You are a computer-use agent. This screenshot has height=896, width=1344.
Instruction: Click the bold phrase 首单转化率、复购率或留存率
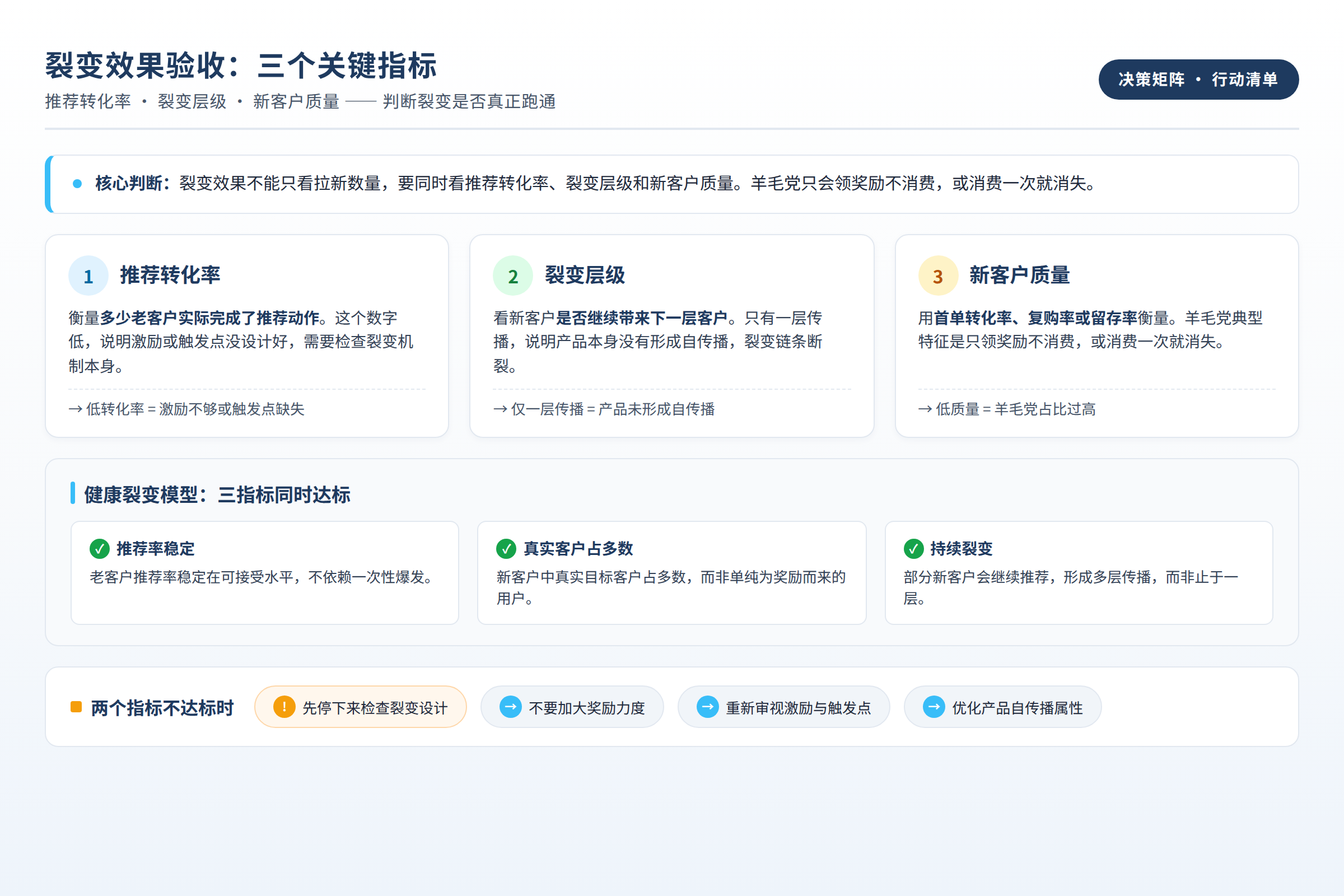[1035, 318]
